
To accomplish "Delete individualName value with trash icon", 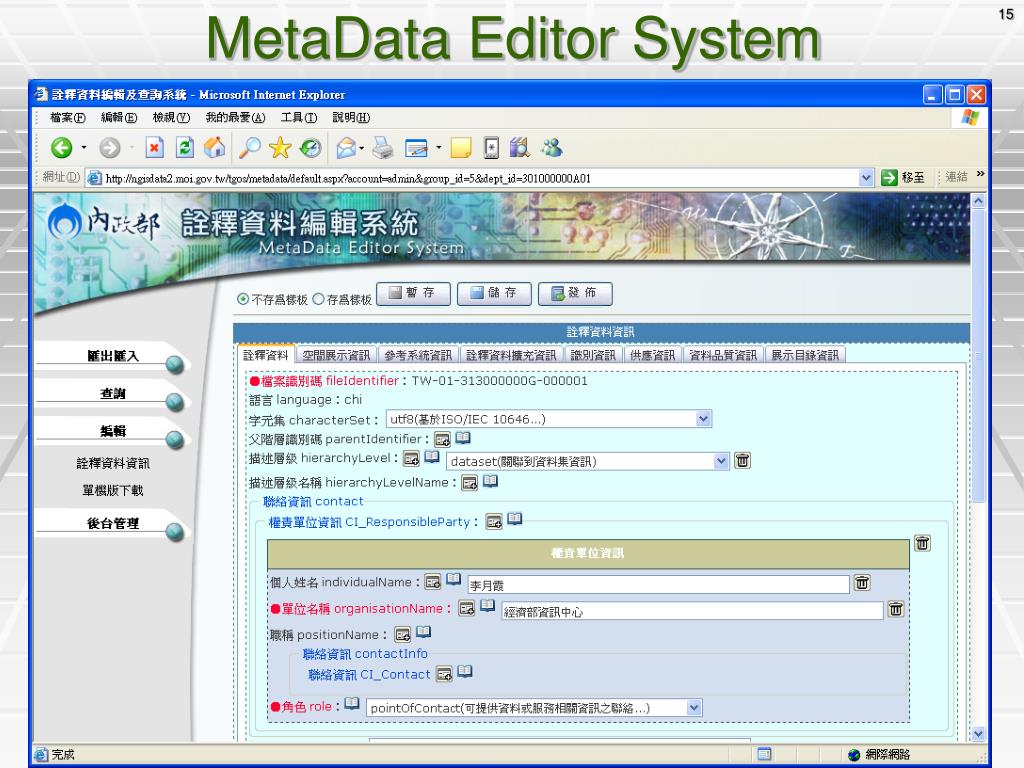I will (862, 583).
